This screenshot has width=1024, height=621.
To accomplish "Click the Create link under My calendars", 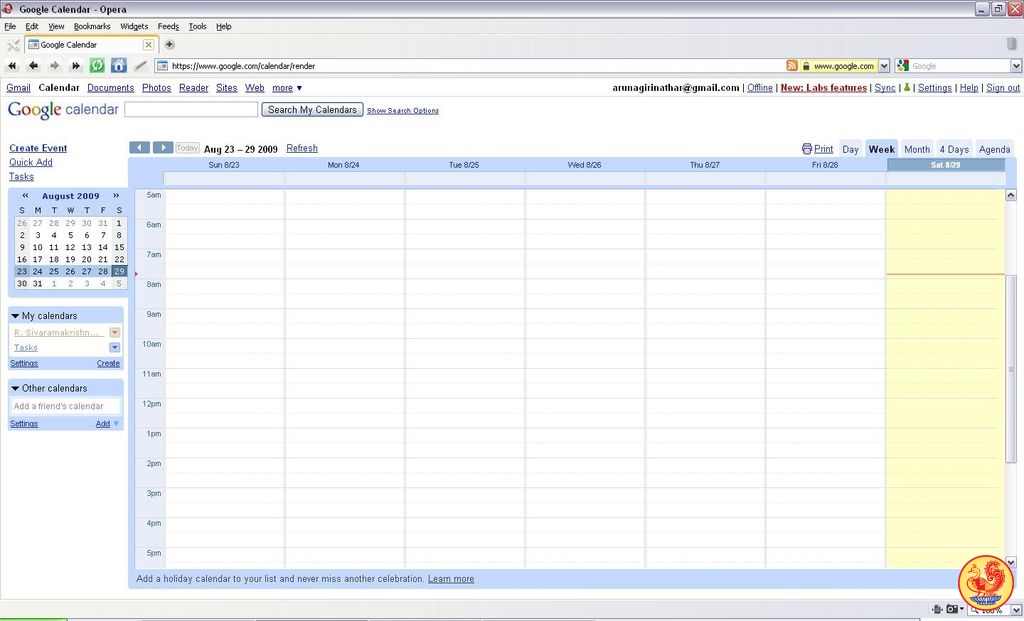I will tap(108, 363).
